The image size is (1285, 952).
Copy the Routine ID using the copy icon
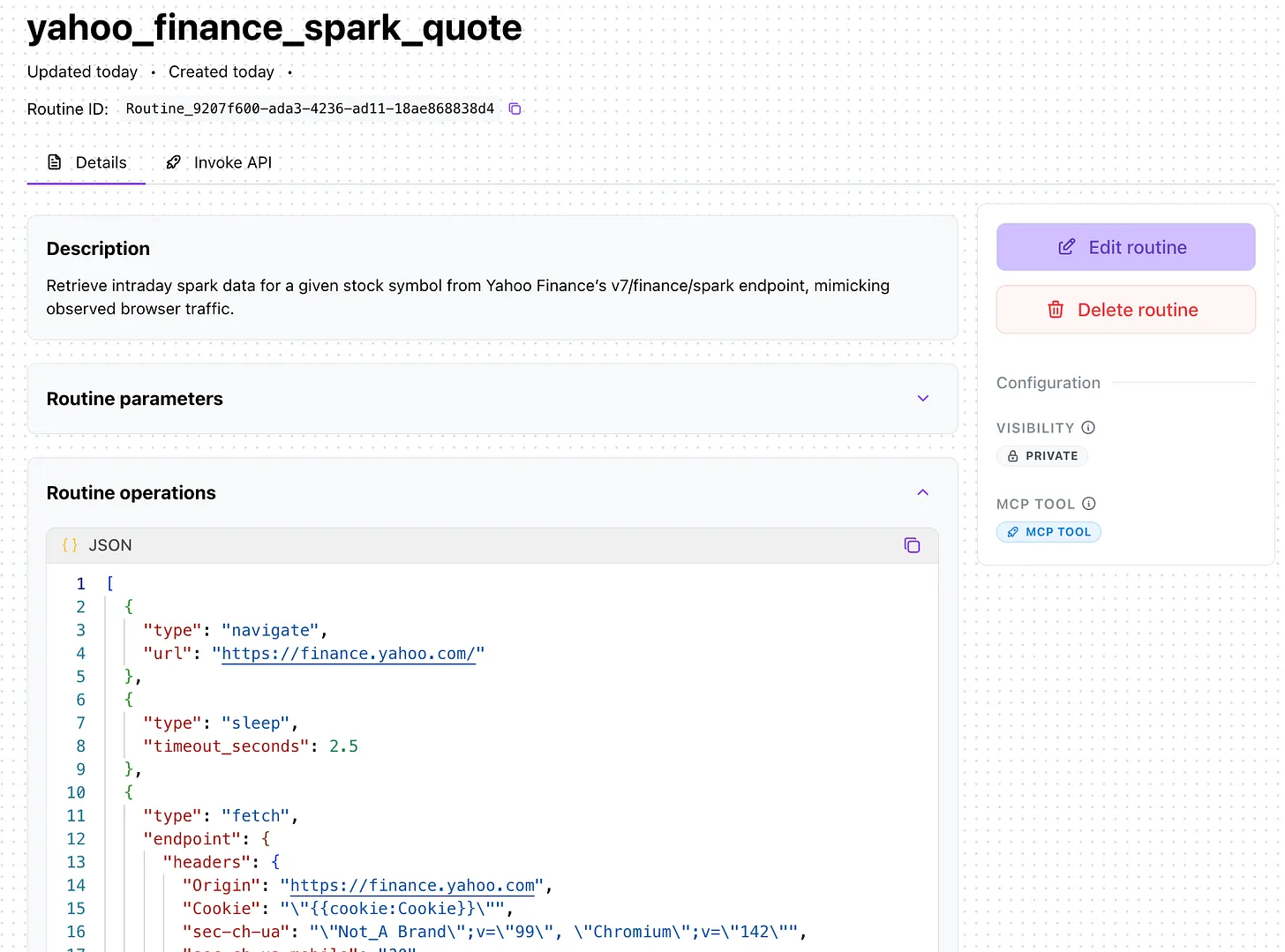(515, 109)
